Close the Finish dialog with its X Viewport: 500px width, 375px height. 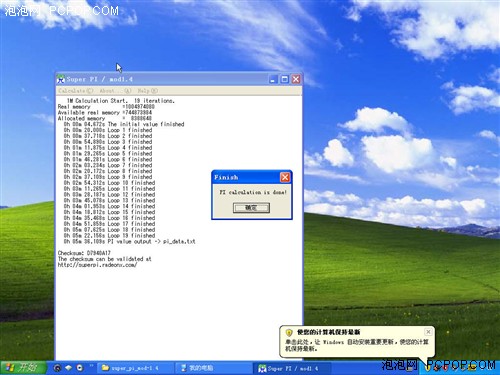coord(285,177)
